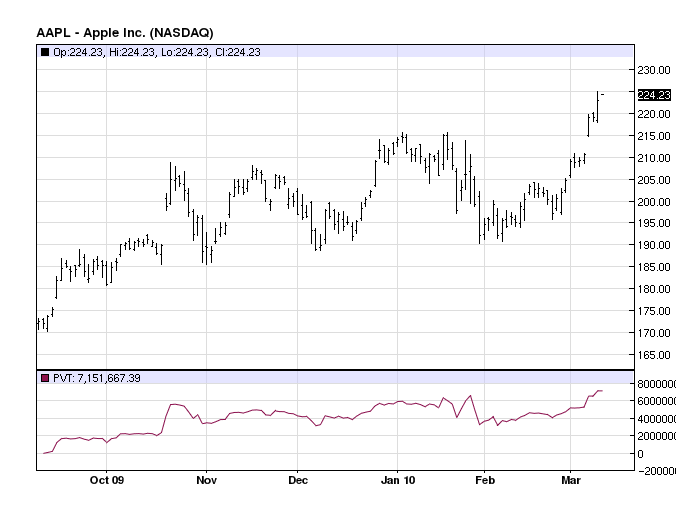Click the Cl:224.23 close price text
The image size is (700, 512).
click(x=238, y=52)
